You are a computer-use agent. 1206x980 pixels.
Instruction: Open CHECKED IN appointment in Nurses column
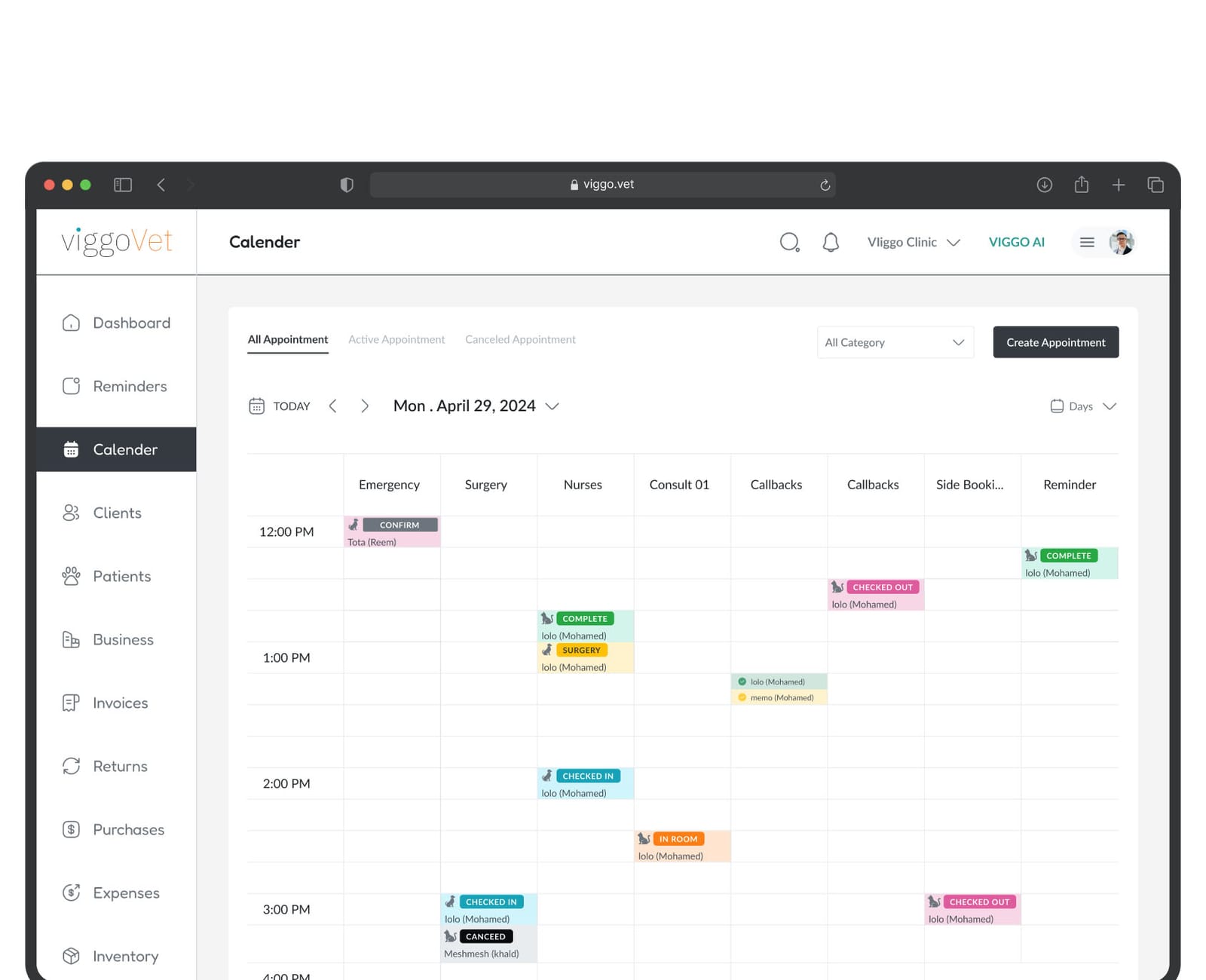tap(586, 783)
